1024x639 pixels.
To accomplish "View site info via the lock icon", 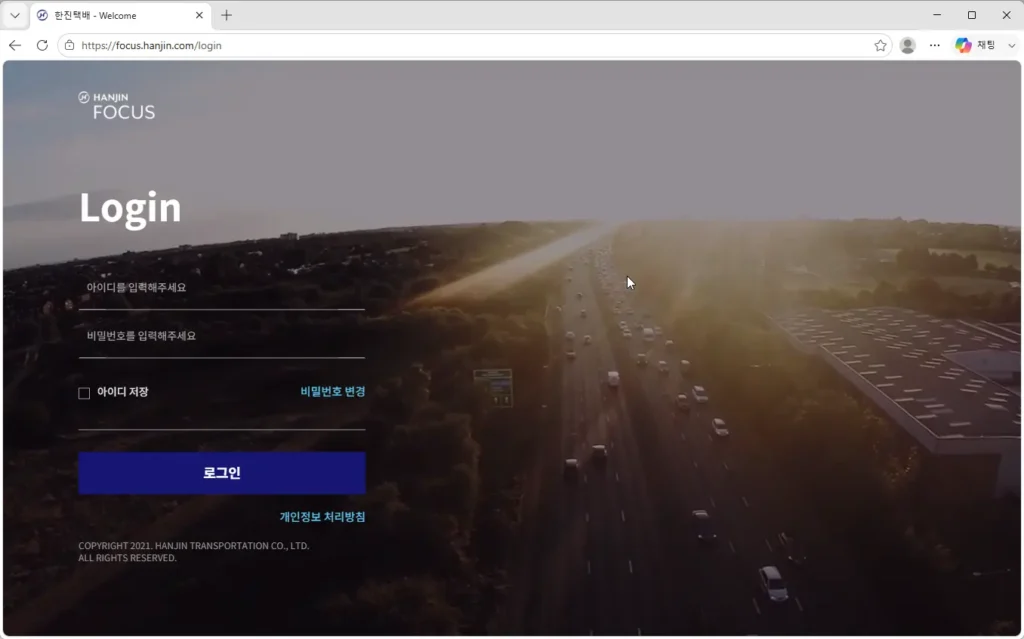I will tap(69, 45).
